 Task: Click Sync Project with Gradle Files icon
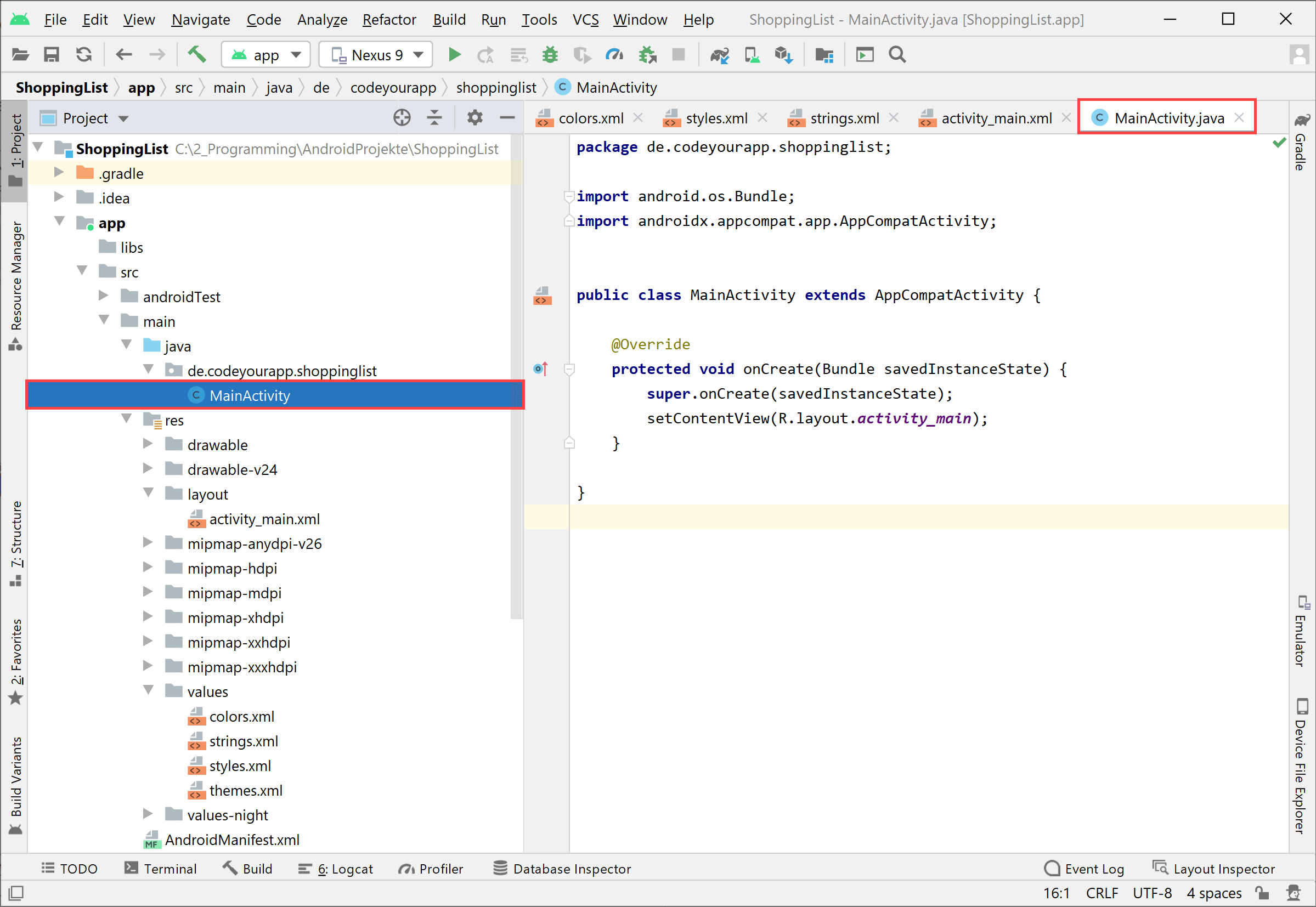pyautogui.click(x=720, y=55)
